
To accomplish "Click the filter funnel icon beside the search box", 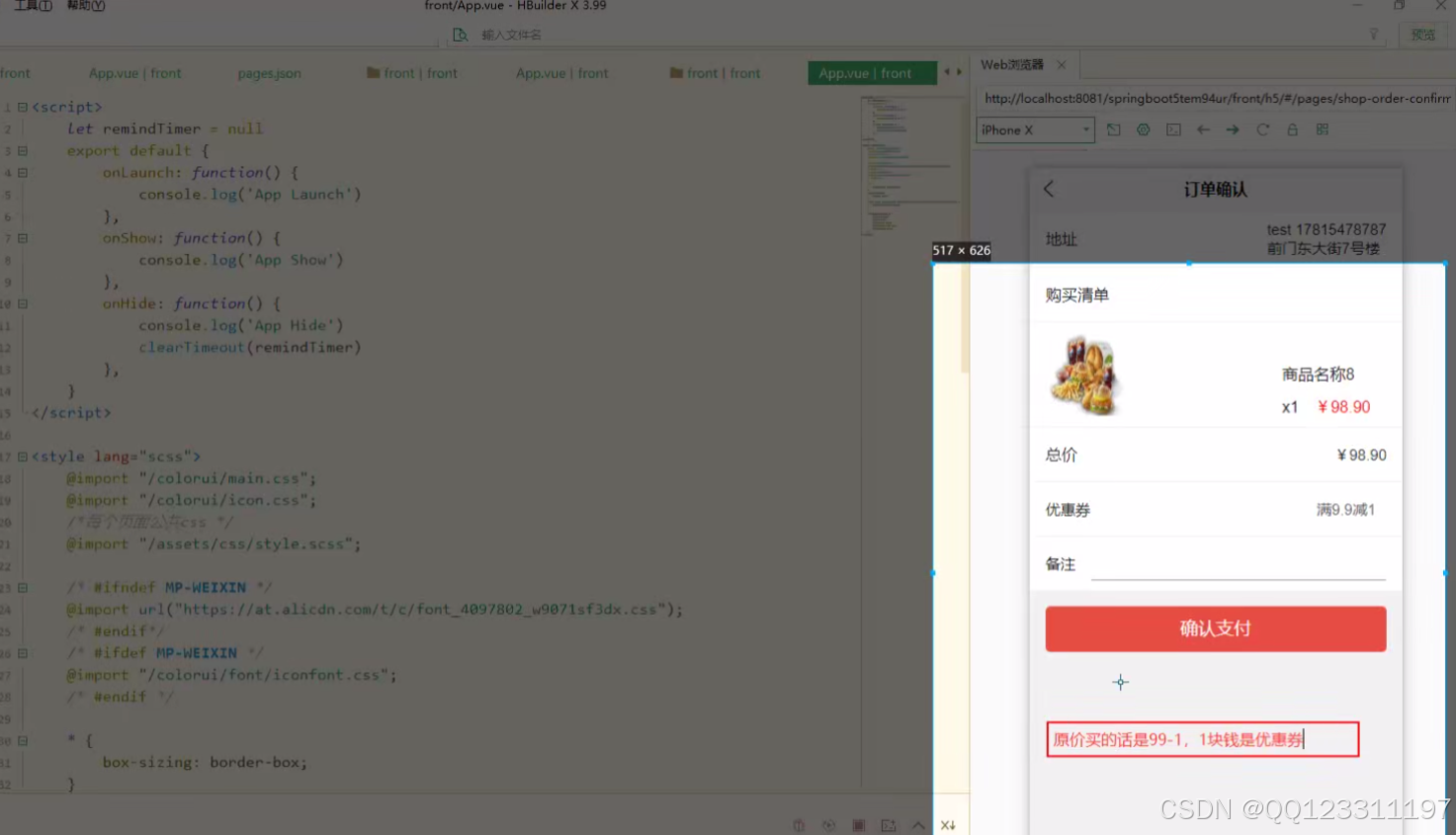I will 1375,34.
